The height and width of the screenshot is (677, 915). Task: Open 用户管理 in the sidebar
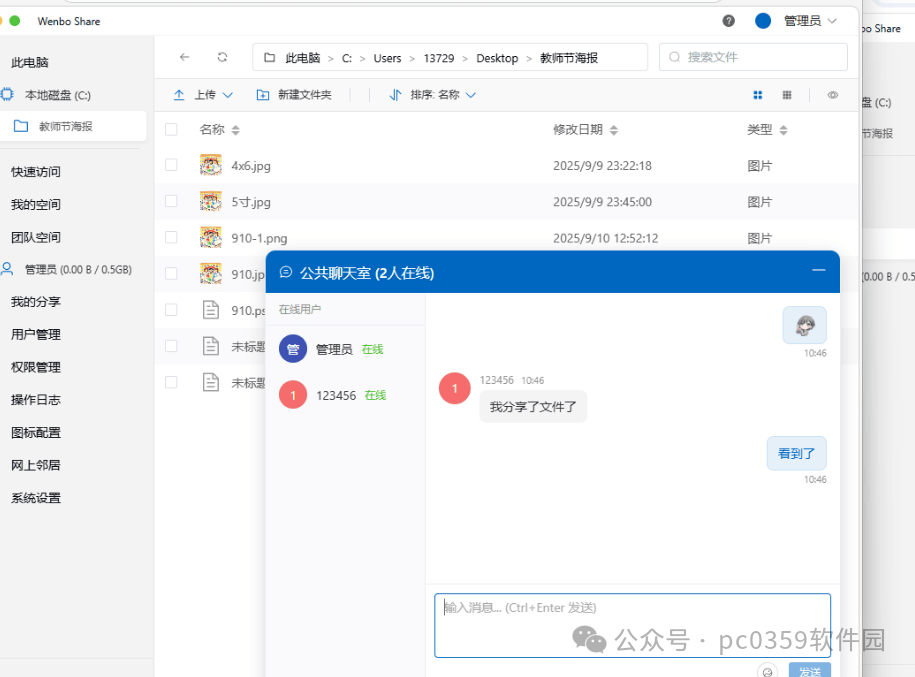[x=36, y=335]
